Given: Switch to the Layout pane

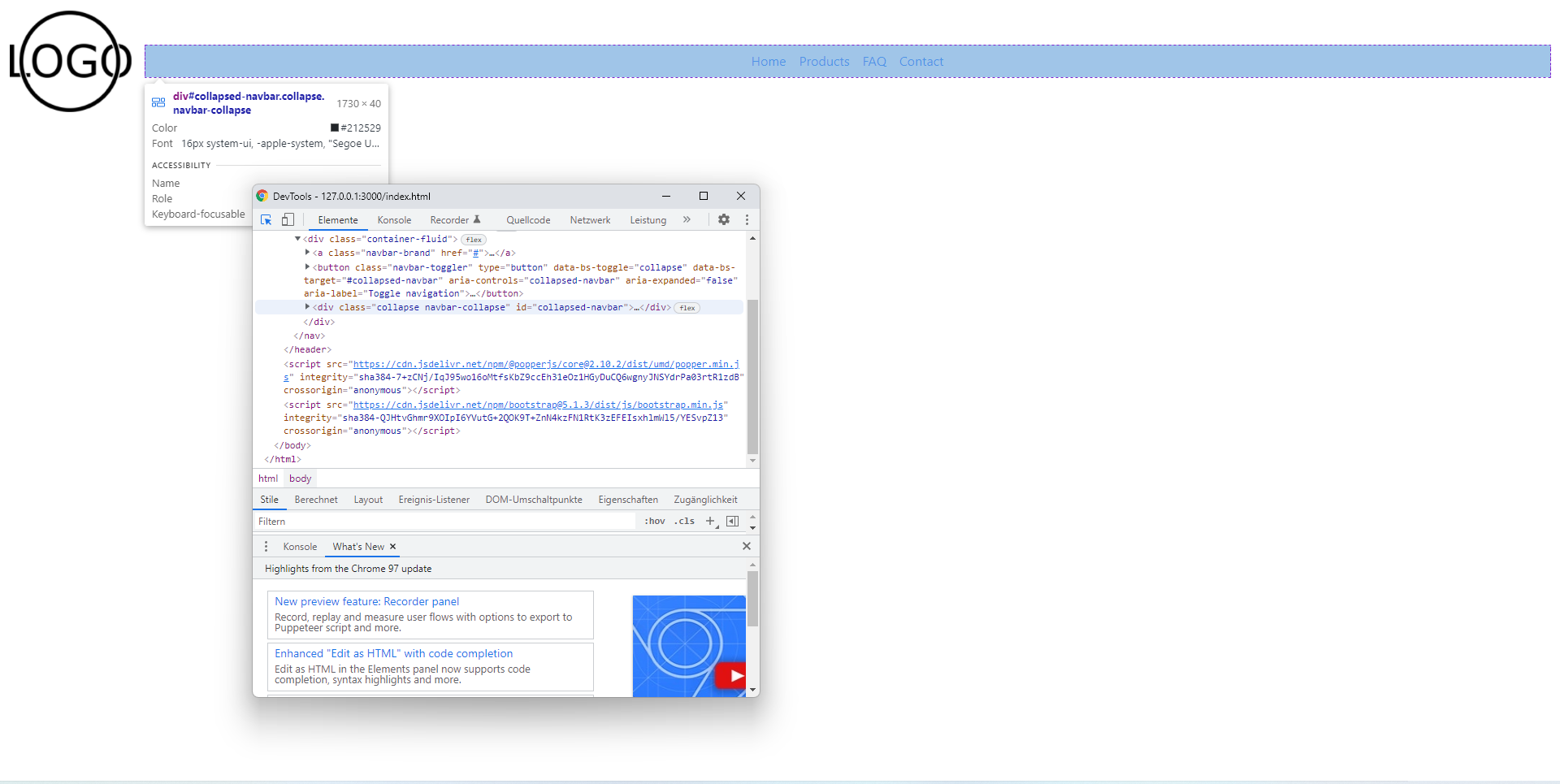Looking at the screenshot, I should pyautogui.click(x=368, y=500).
